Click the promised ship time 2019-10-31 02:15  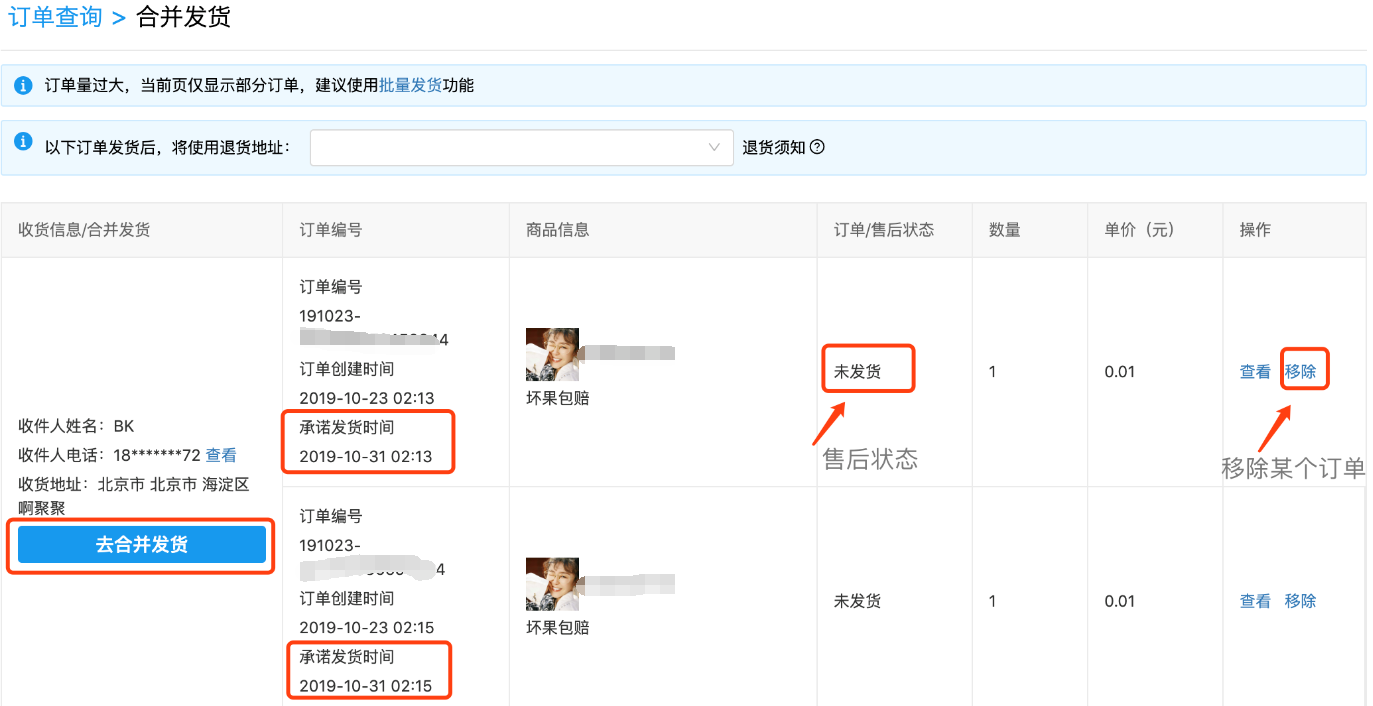[366, 686]
